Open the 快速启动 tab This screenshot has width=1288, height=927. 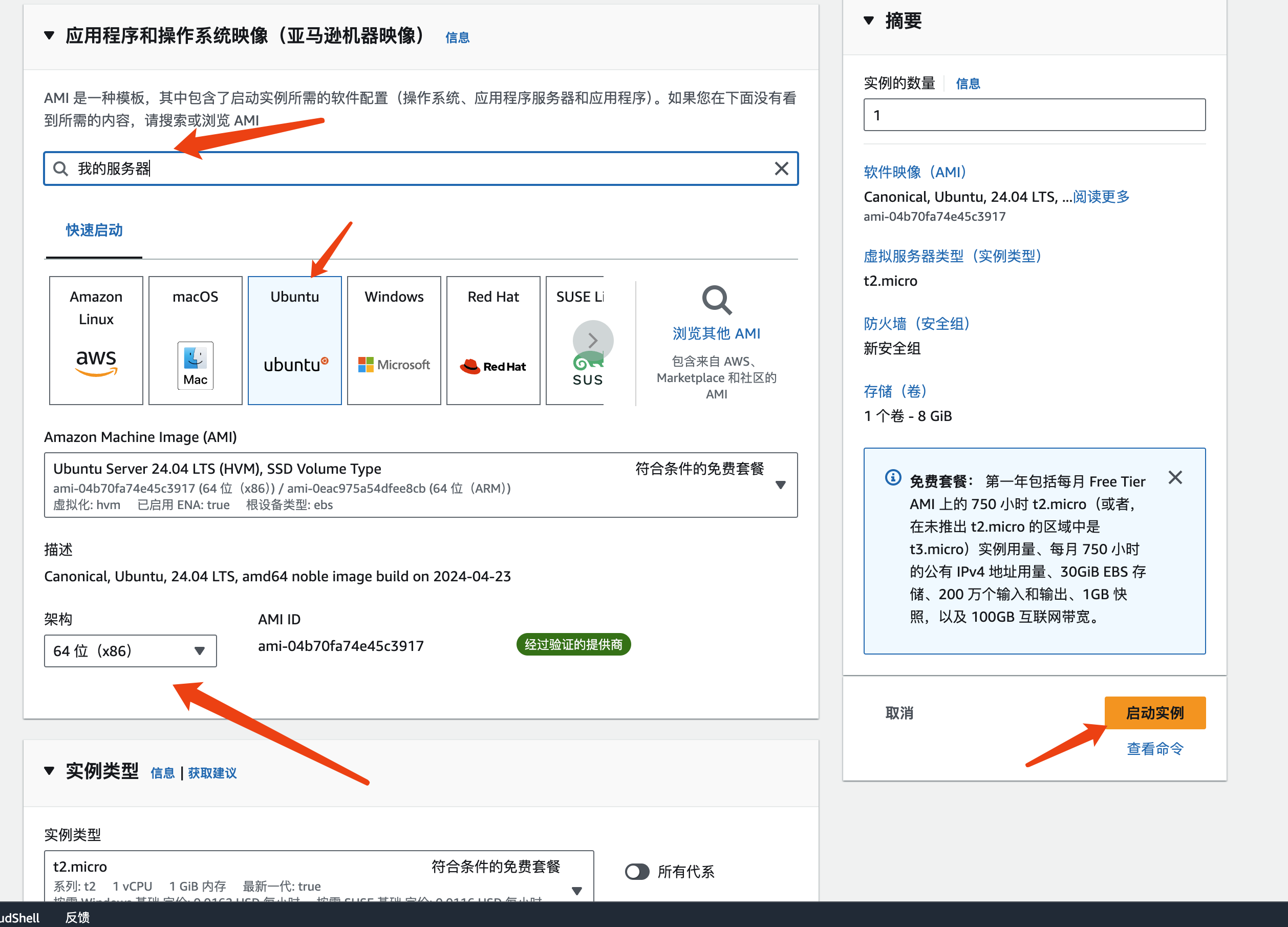point(94,230)
